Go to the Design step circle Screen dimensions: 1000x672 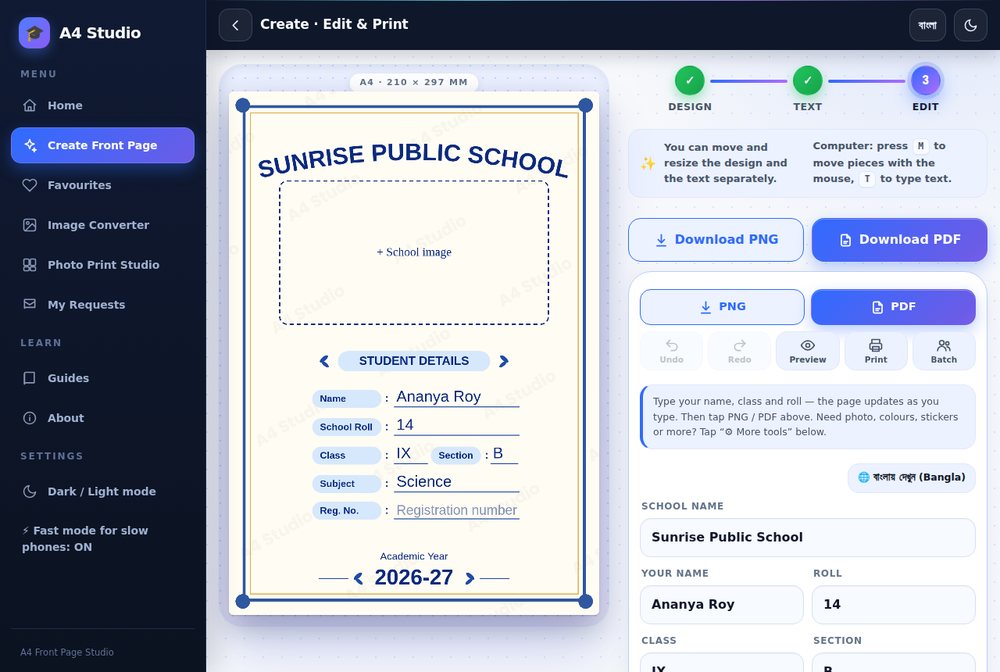pyautogui.click(x=689, y=80)
